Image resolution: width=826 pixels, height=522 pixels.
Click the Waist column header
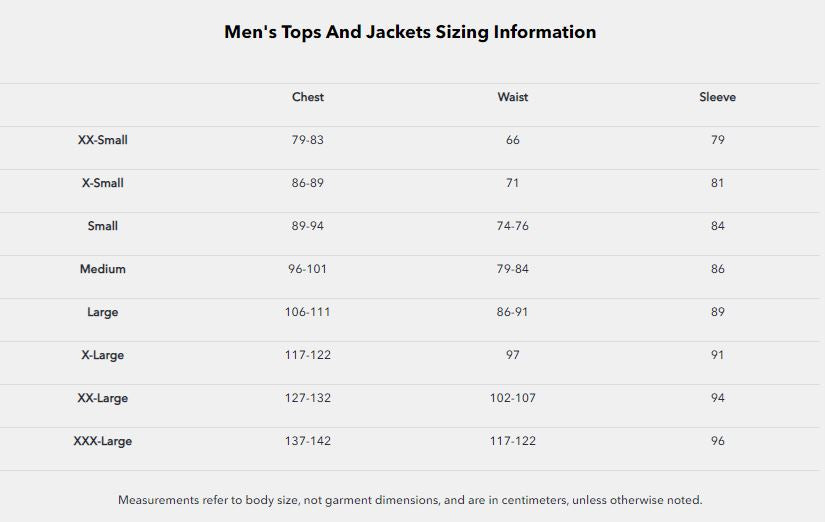pyautogui.click(x=513, y=97)
